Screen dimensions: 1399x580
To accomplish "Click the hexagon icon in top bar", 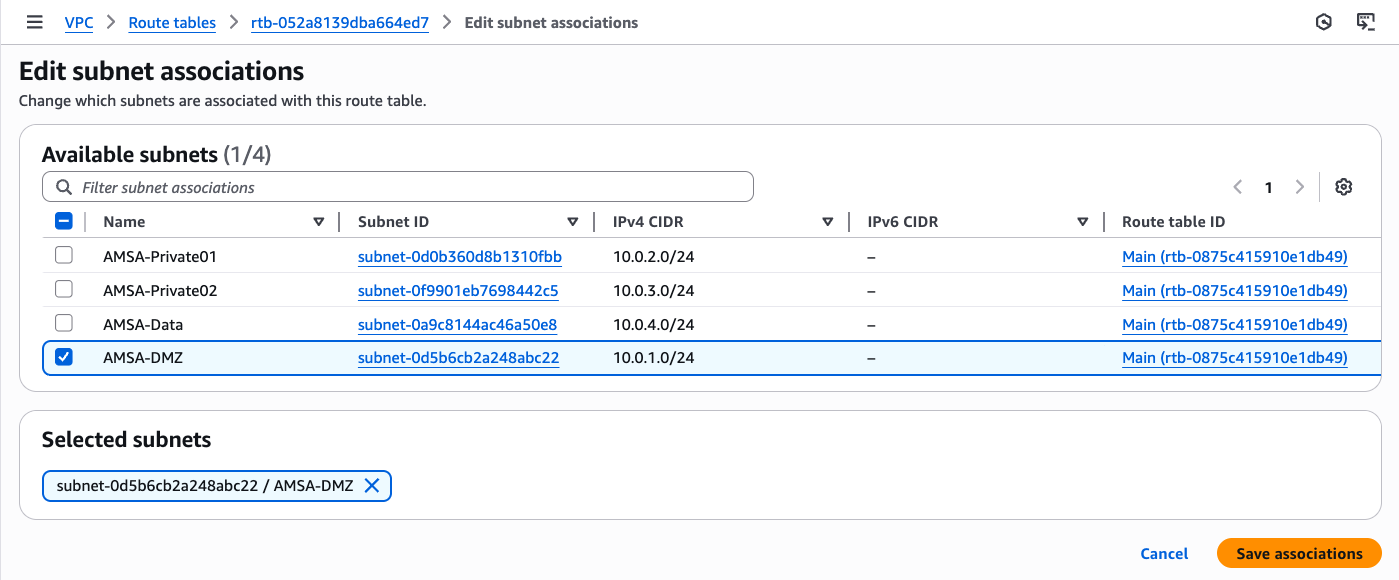I will 1324,22.
